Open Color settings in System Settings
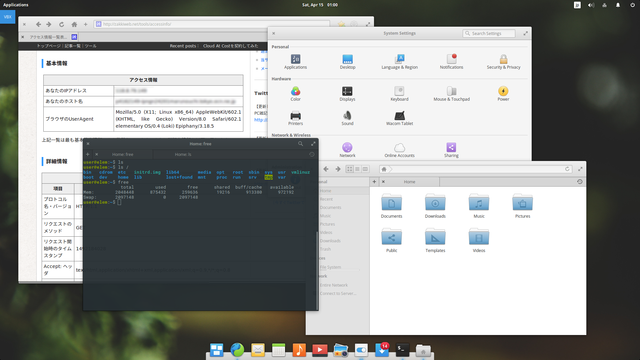The height and width of the screenshot is (360, 640). [295, 93]
